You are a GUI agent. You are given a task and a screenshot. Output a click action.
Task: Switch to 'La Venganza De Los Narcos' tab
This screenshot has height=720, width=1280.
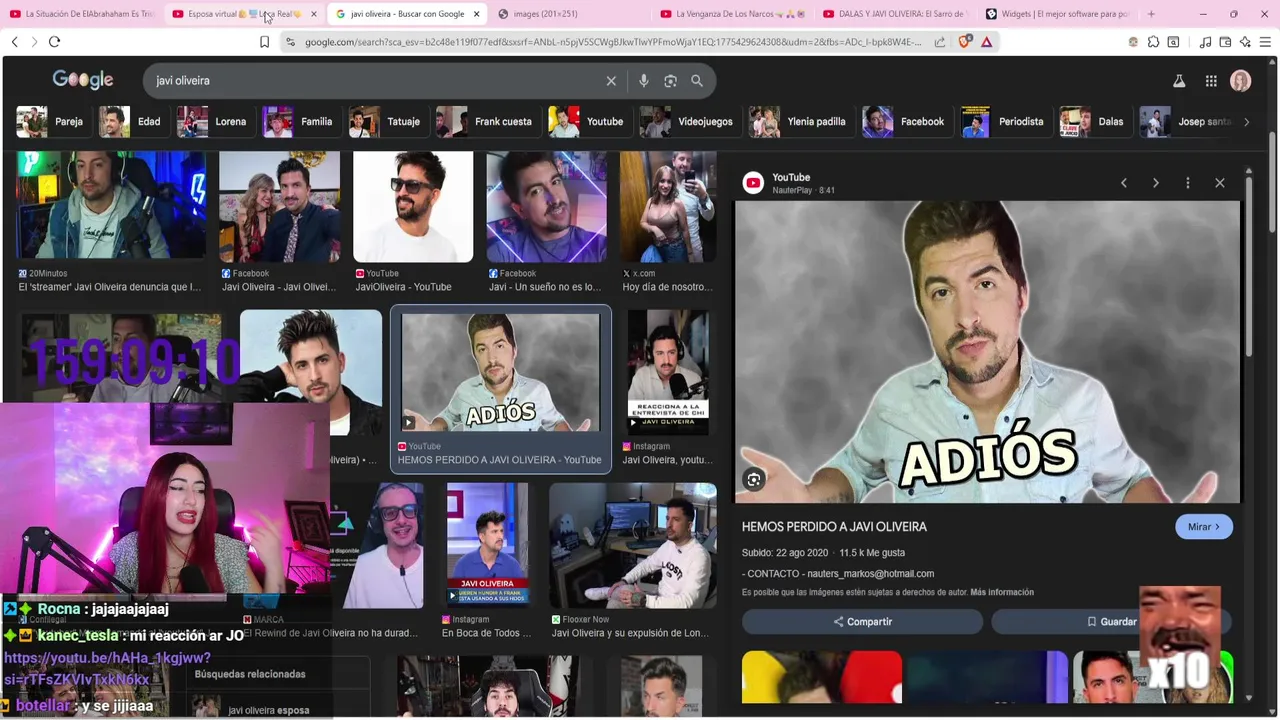pos(733,14)
